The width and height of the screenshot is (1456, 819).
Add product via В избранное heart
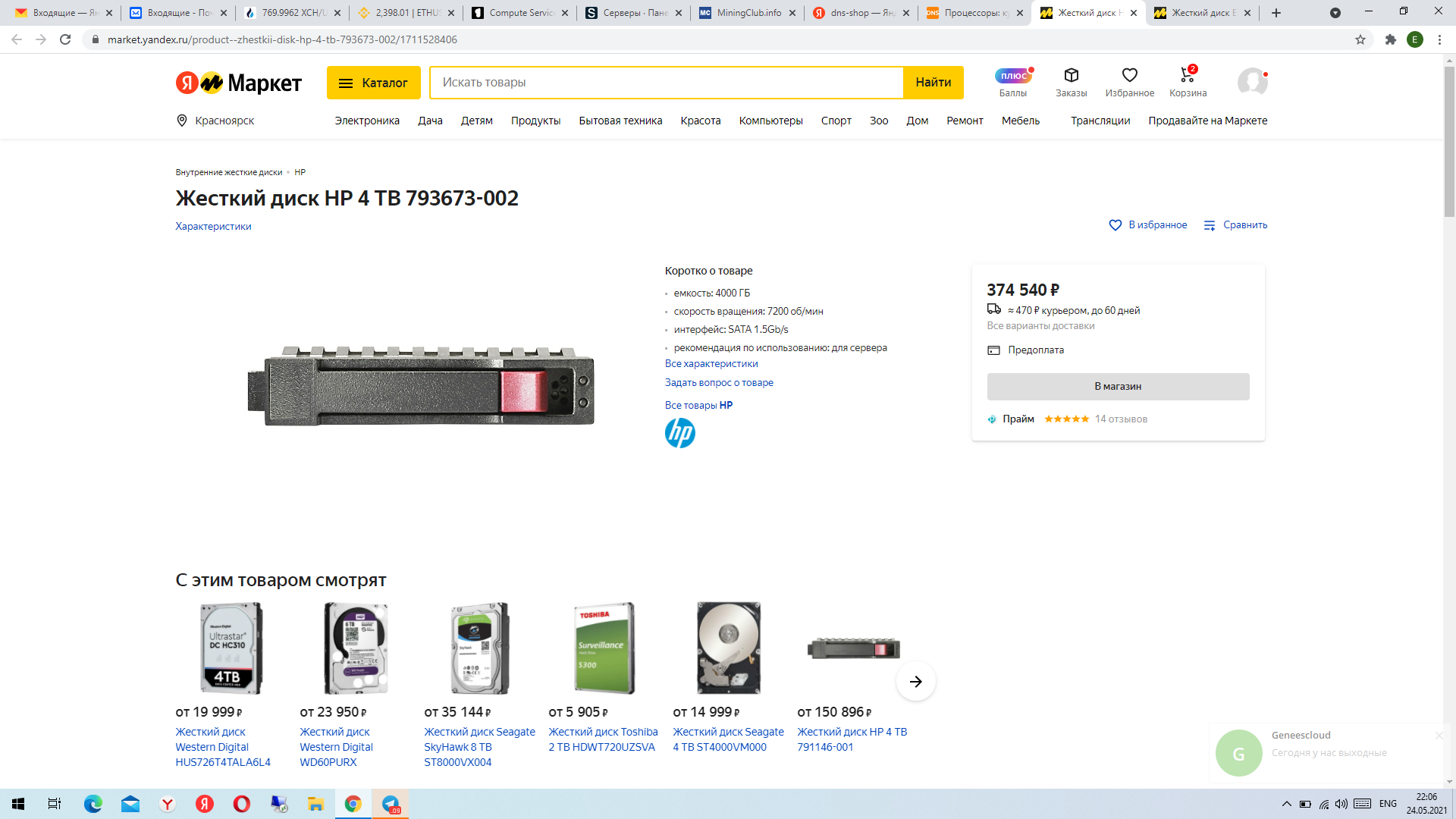tap(1148, 225)
